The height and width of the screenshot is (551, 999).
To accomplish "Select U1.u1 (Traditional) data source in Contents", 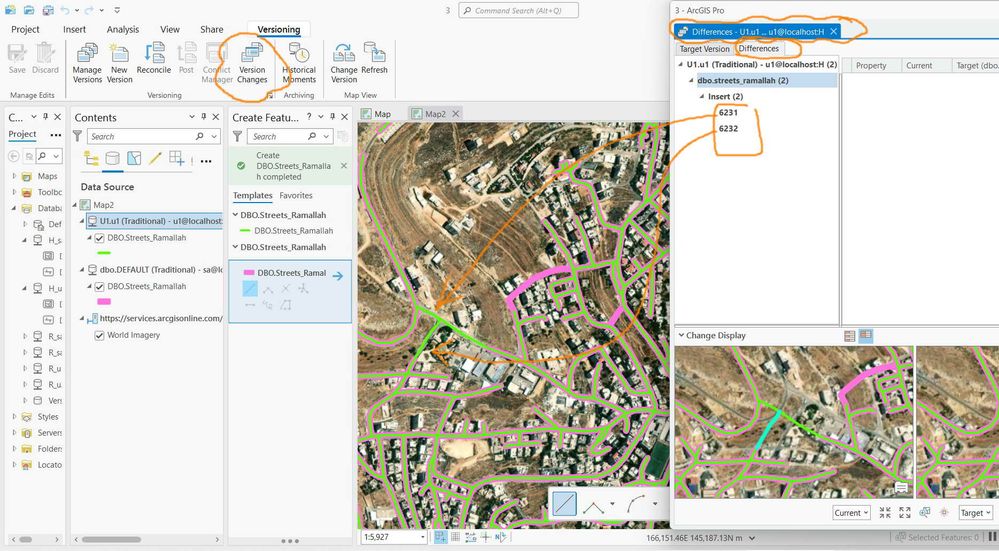I will pos(154,221).
